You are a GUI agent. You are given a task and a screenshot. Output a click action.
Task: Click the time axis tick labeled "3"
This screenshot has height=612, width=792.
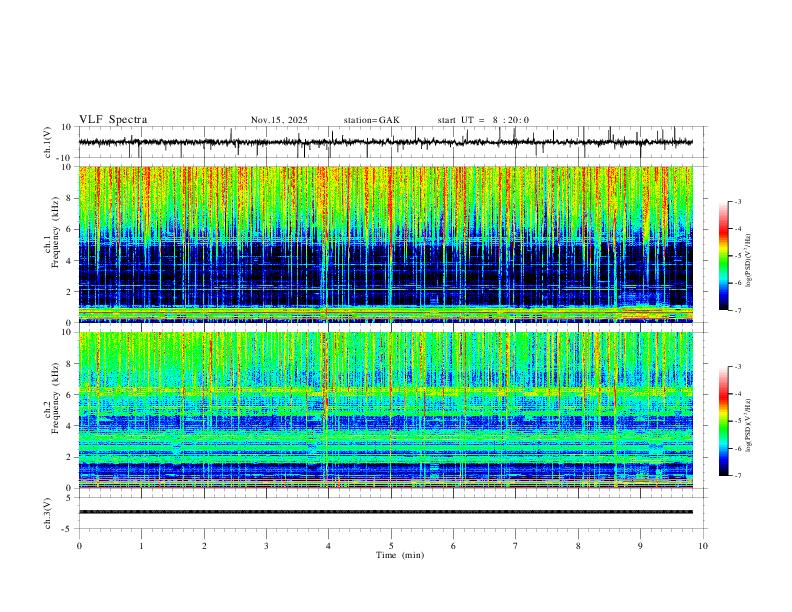tap(266, 546)
